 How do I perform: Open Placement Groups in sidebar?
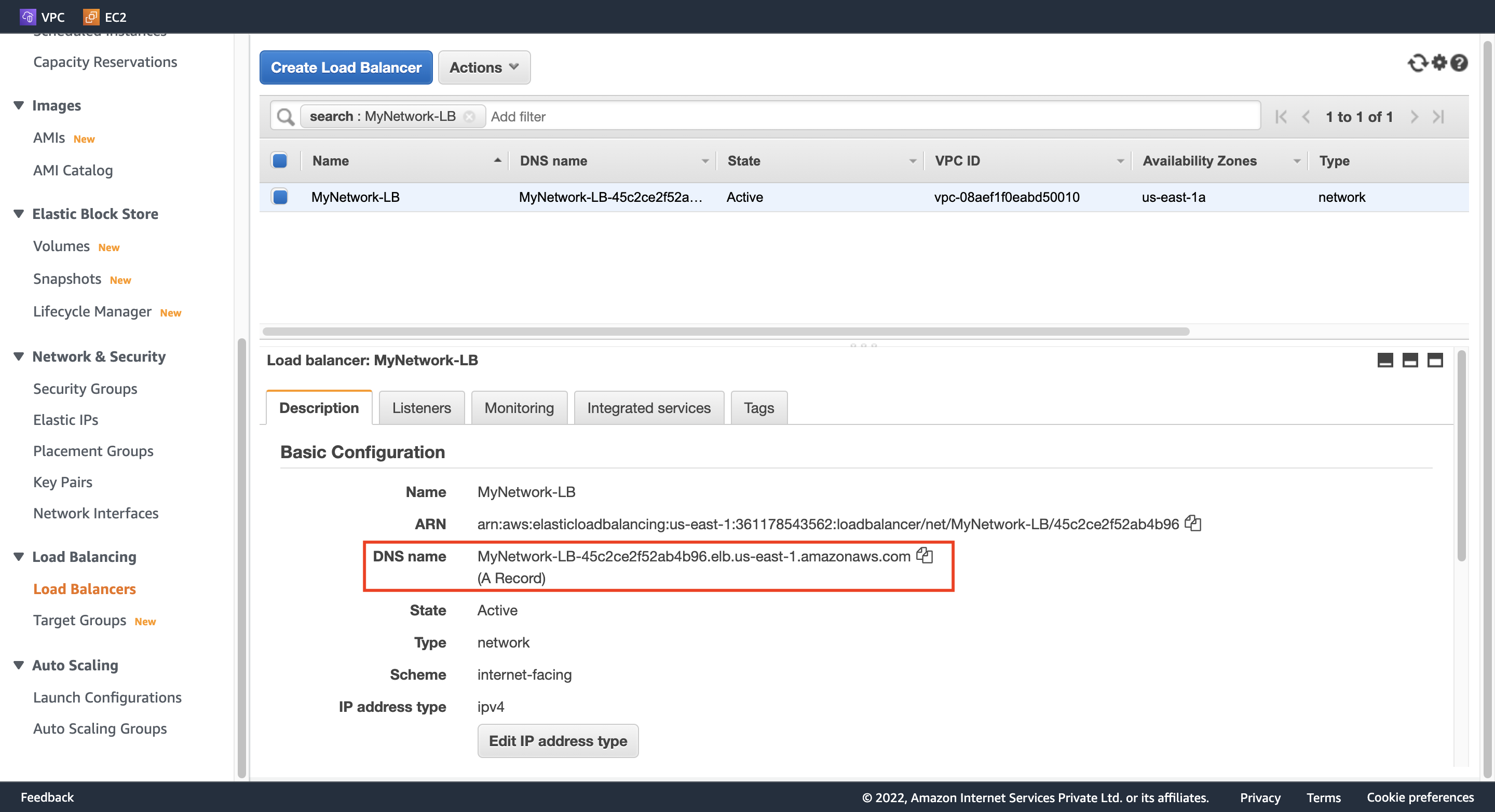pos(93,451)
